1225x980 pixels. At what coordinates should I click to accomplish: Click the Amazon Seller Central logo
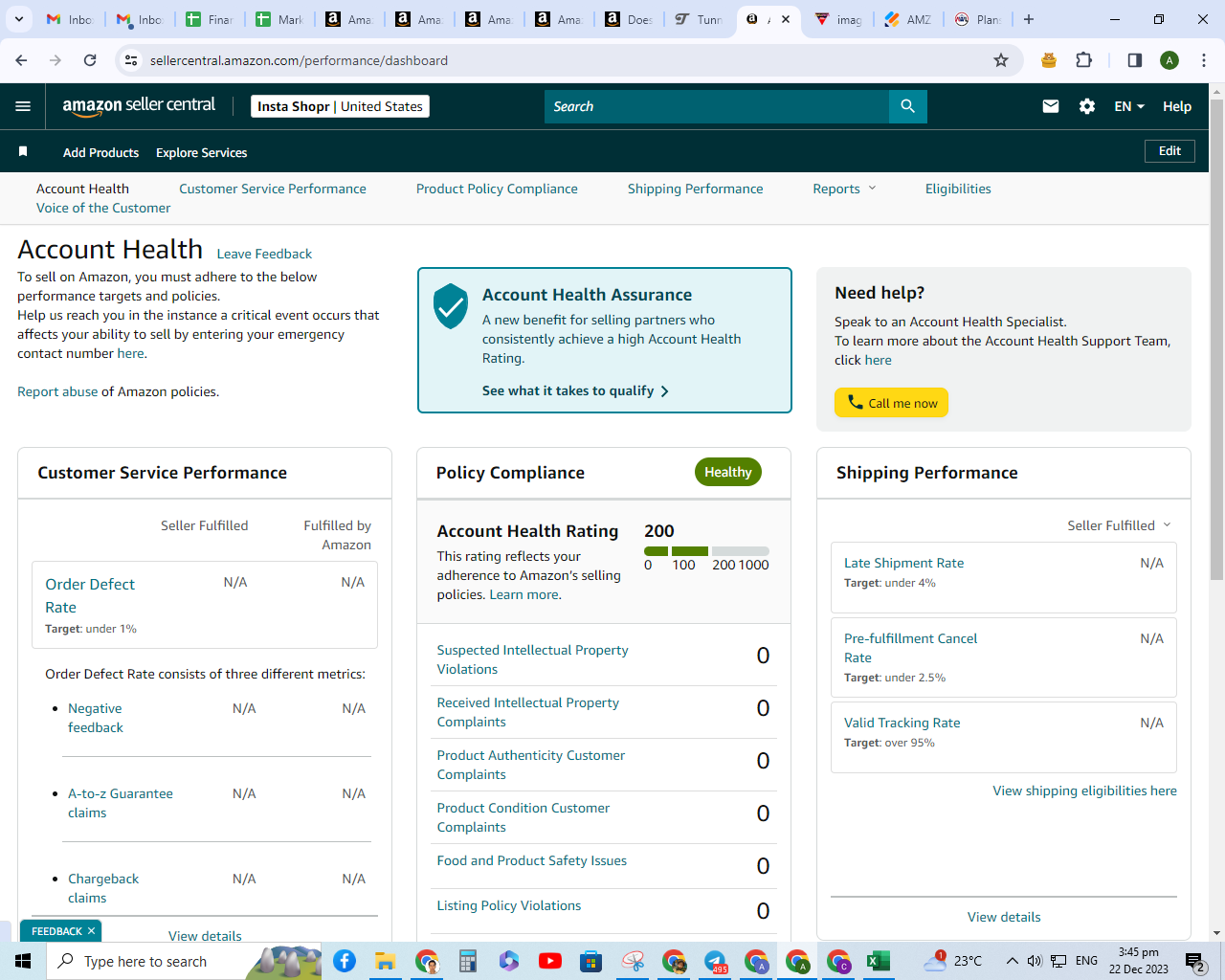(x=140, y=106)
